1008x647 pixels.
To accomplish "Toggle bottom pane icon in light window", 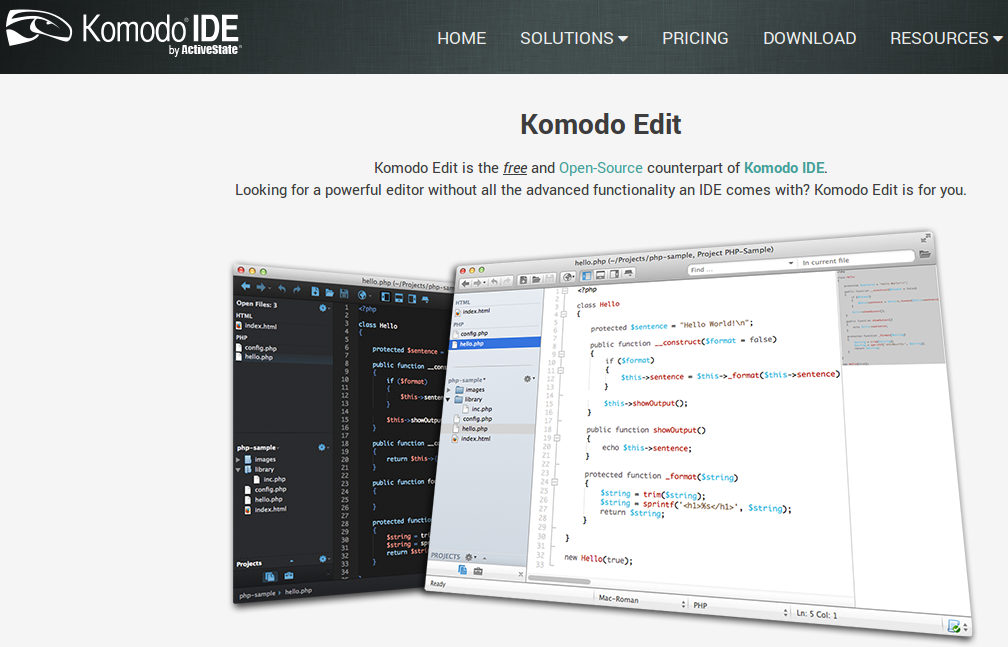I will point(600,275).
